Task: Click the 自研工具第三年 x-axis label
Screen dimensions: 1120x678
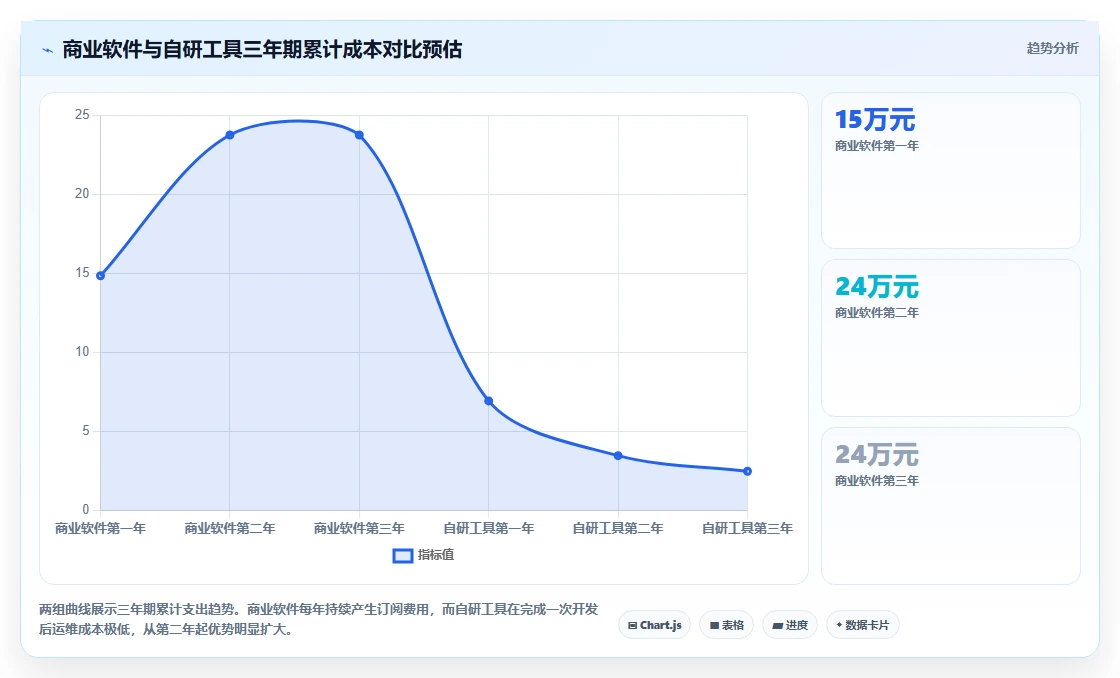Action: pos(747,529)
